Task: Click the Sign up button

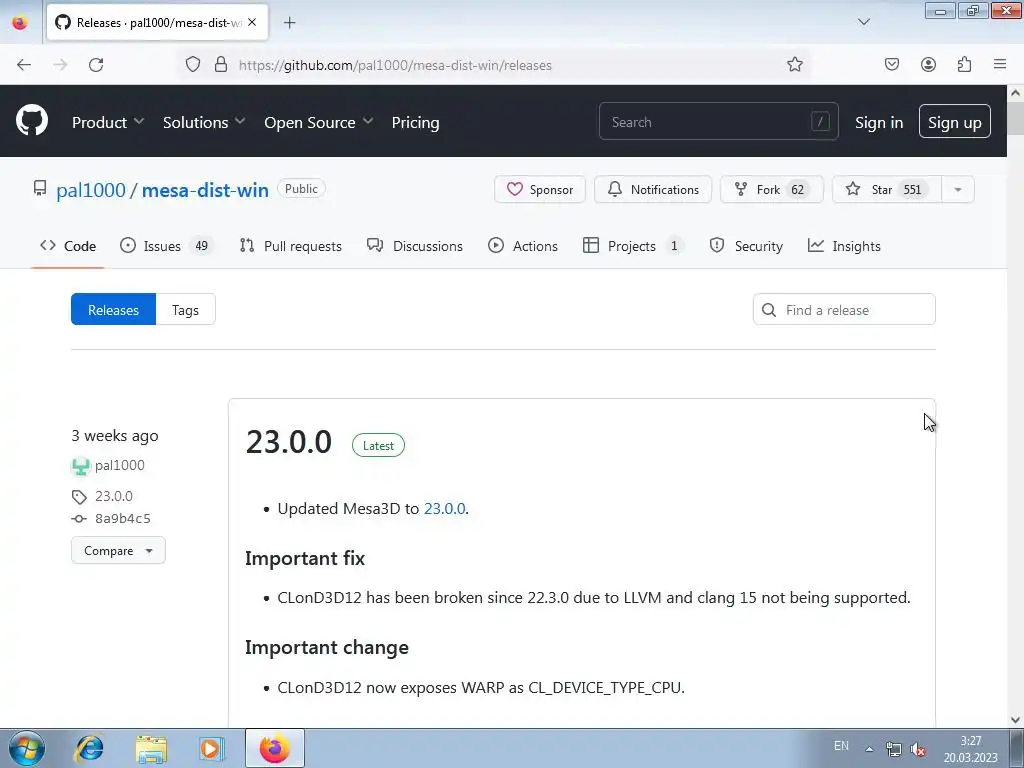Action: click(x=955, y=121)
